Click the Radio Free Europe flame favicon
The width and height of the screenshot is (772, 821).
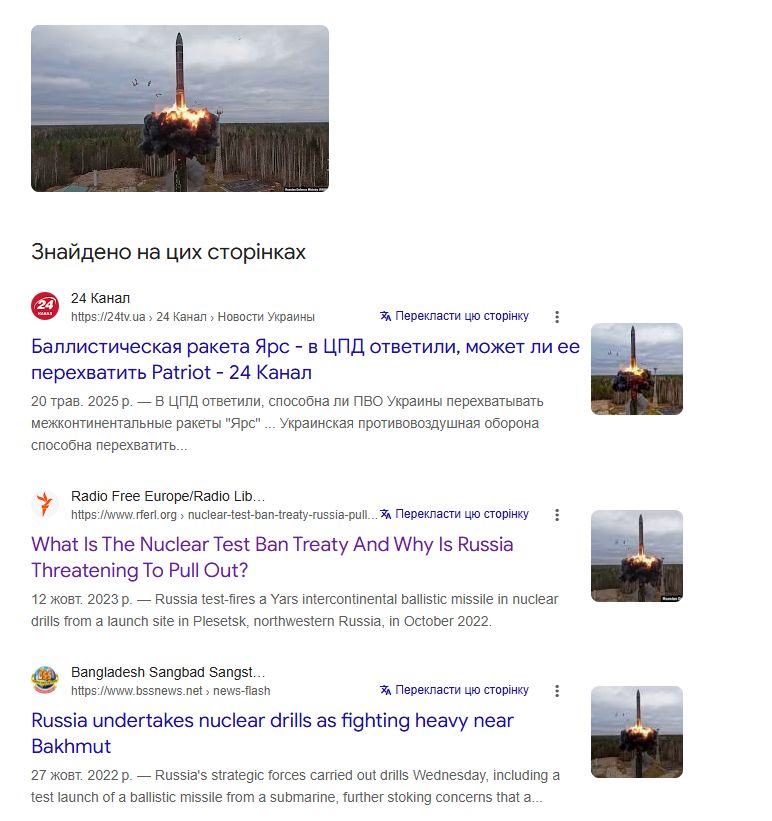click(45, 504)
